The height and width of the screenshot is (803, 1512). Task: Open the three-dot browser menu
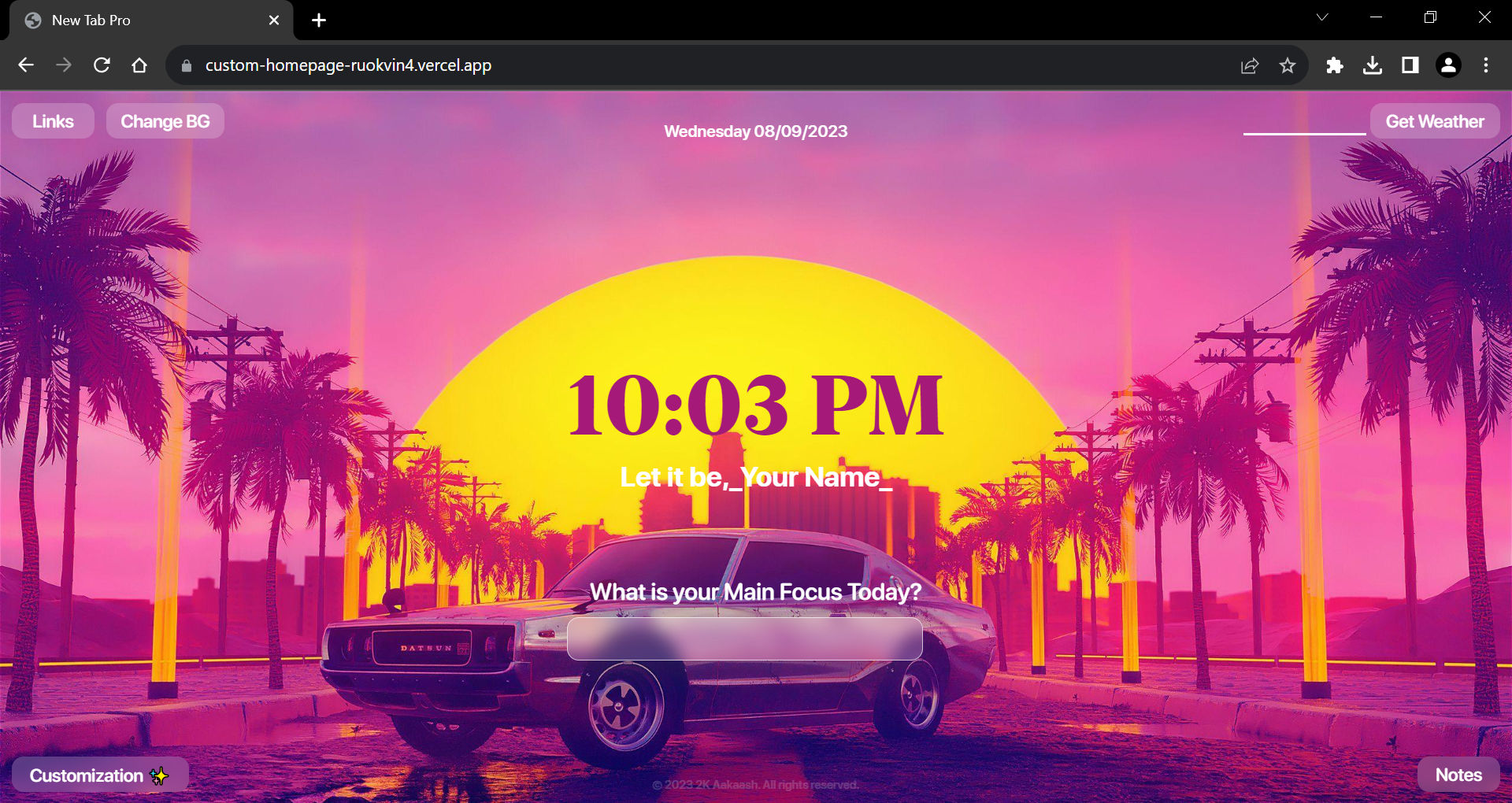pos(1486,65)
